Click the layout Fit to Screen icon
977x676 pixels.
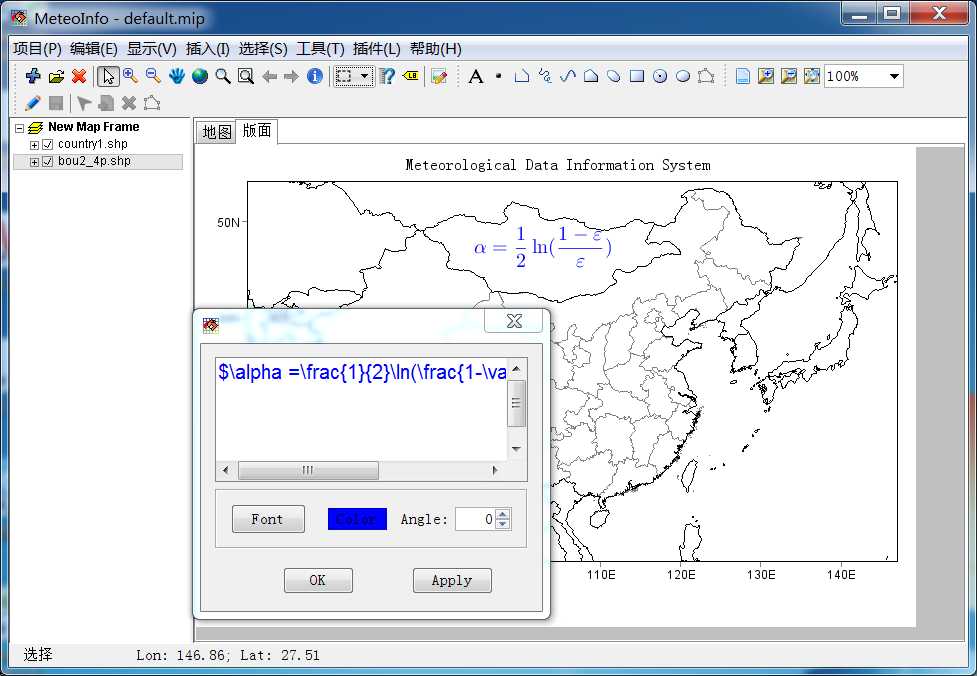coord(811,76)
